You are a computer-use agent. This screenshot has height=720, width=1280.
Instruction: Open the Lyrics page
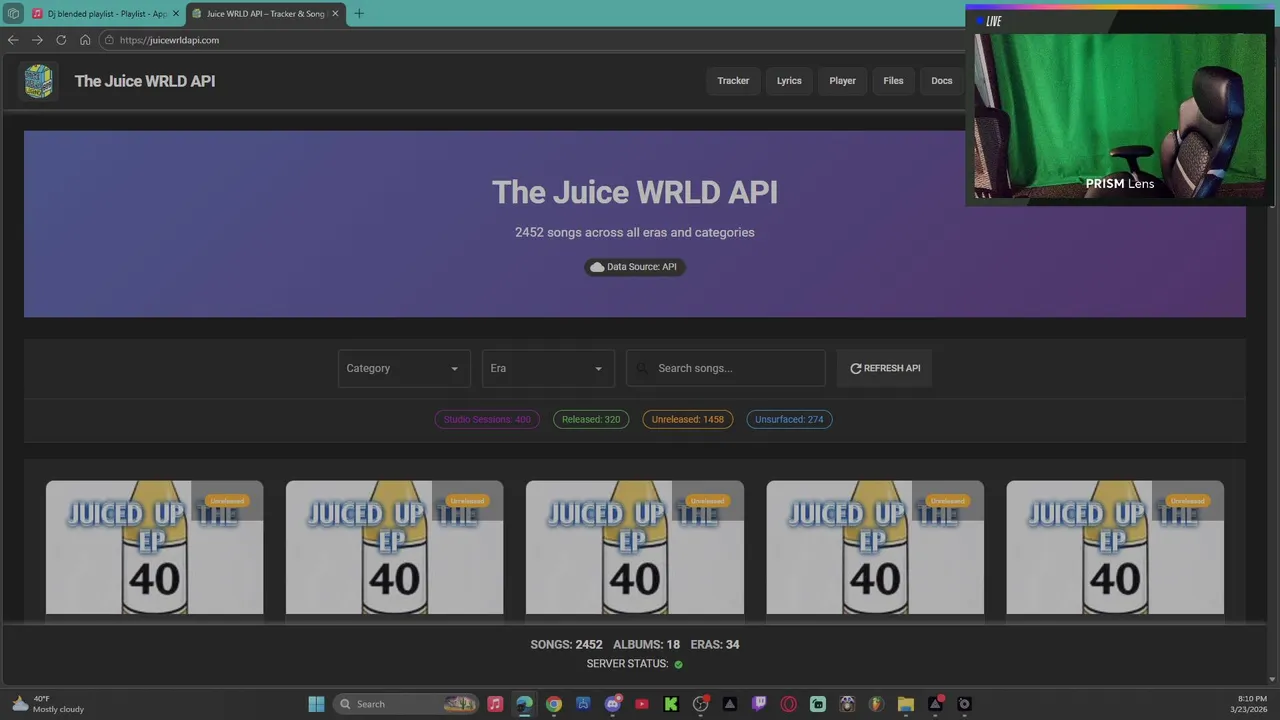click(x=789, y=81)
